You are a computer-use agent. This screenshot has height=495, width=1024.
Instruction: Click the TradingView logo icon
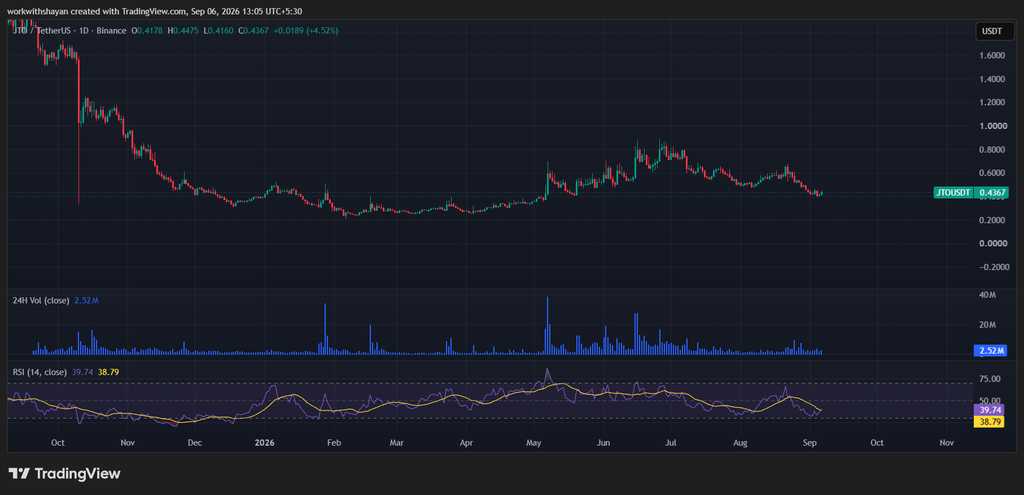click(x=18, y=473)
